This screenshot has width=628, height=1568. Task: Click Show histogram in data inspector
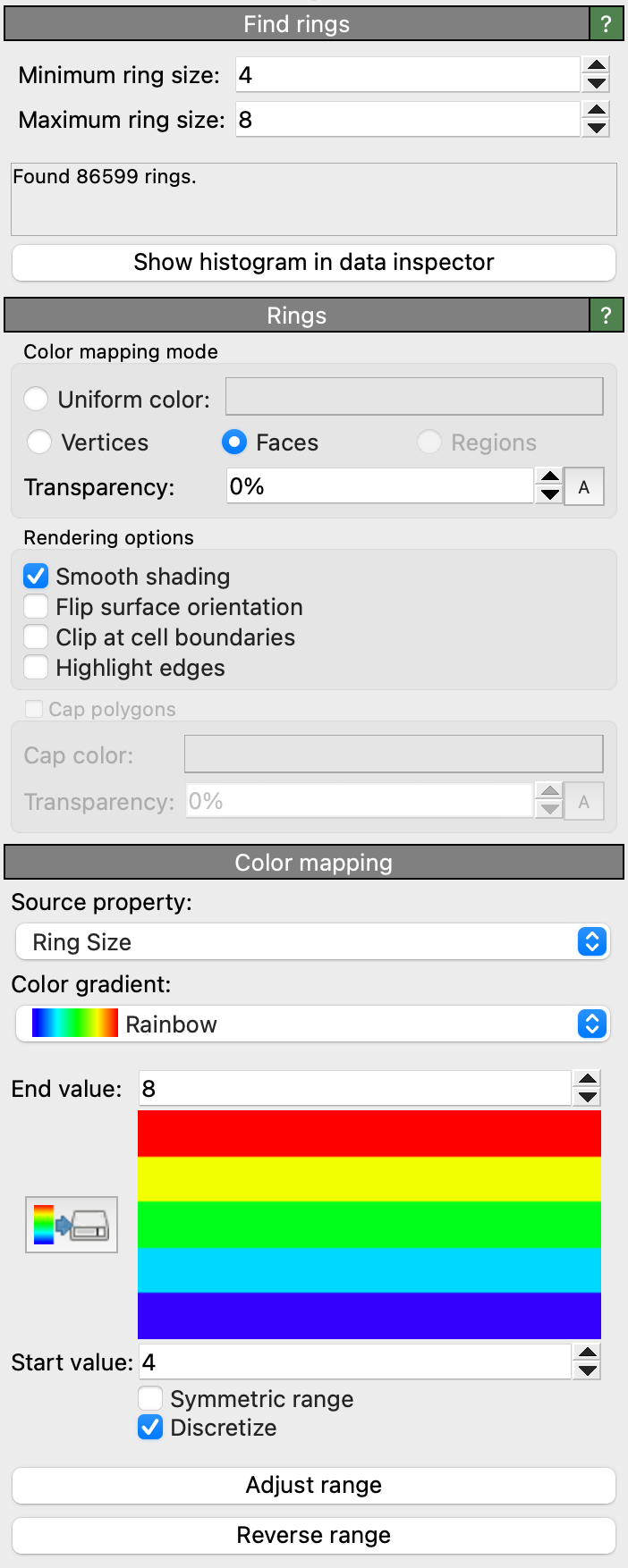click(x=313, y=263)
